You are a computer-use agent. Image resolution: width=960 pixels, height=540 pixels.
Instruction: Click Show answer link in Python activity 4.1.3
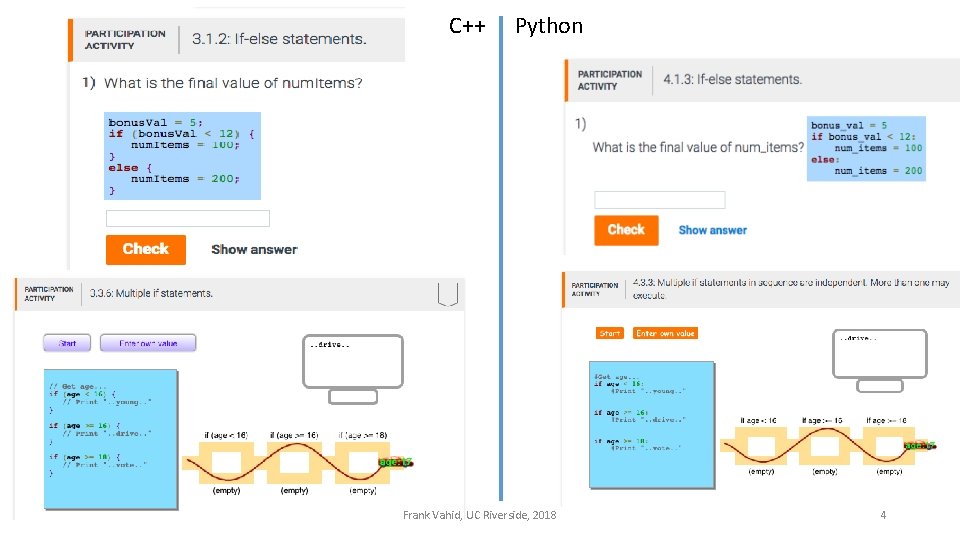click(713, 230)
